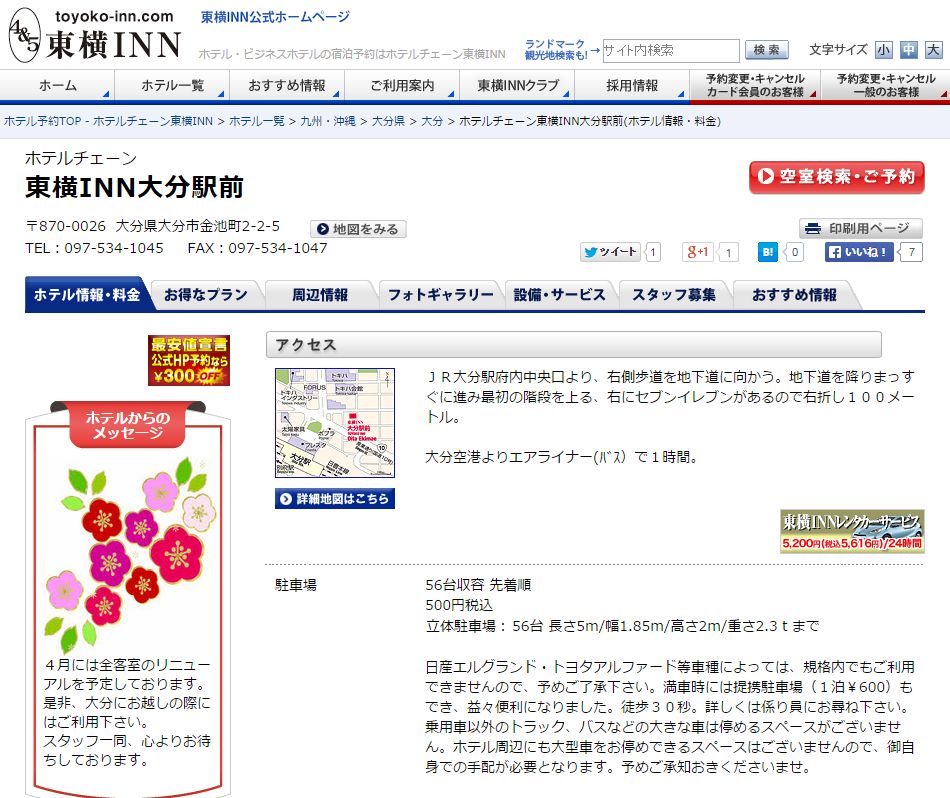
Task: Click the 大分 city breadcrumb link
Action: click(432, 121)
